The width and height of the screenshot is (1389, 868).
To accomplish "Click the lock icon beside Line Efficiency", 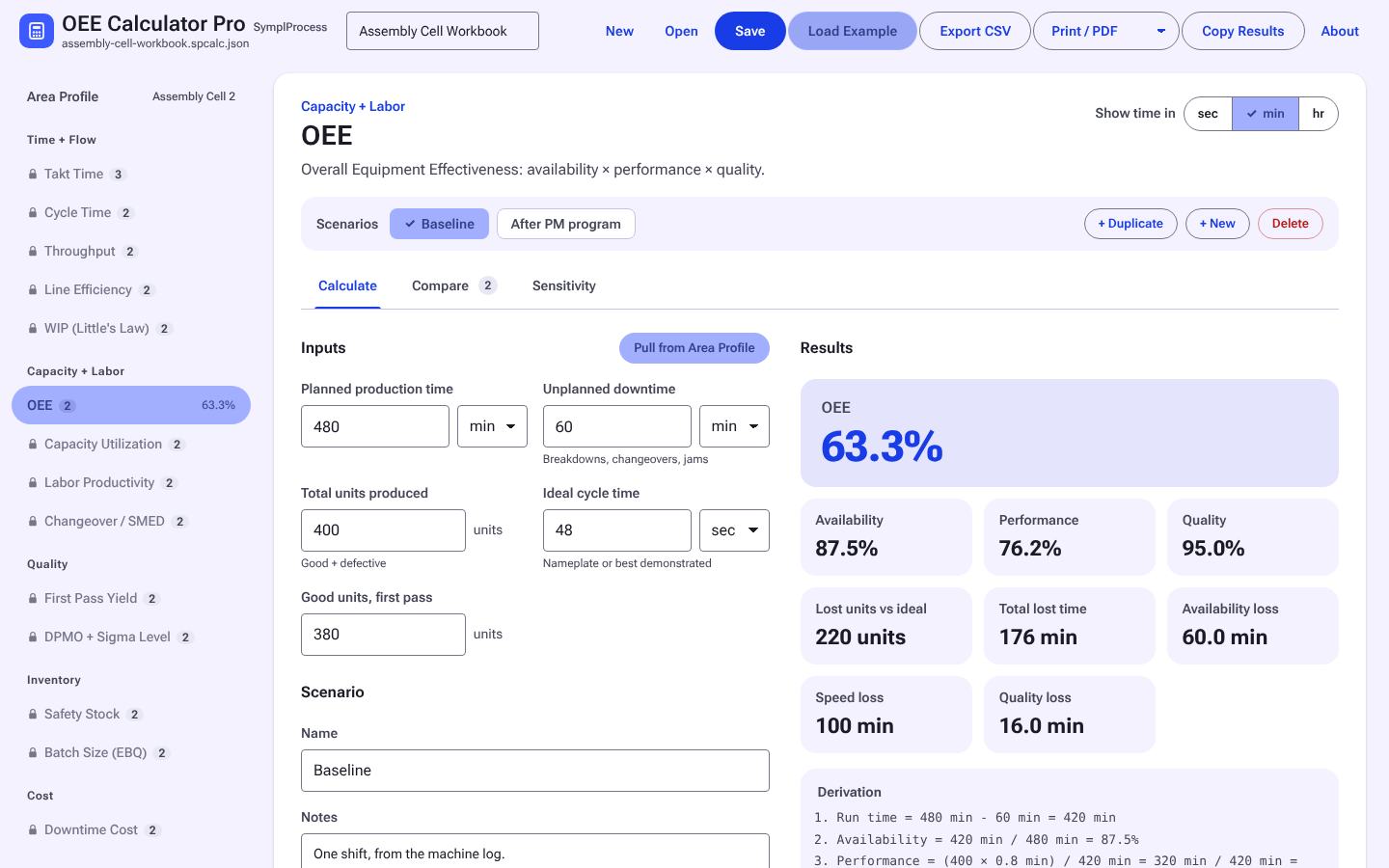I will point(33,290).
